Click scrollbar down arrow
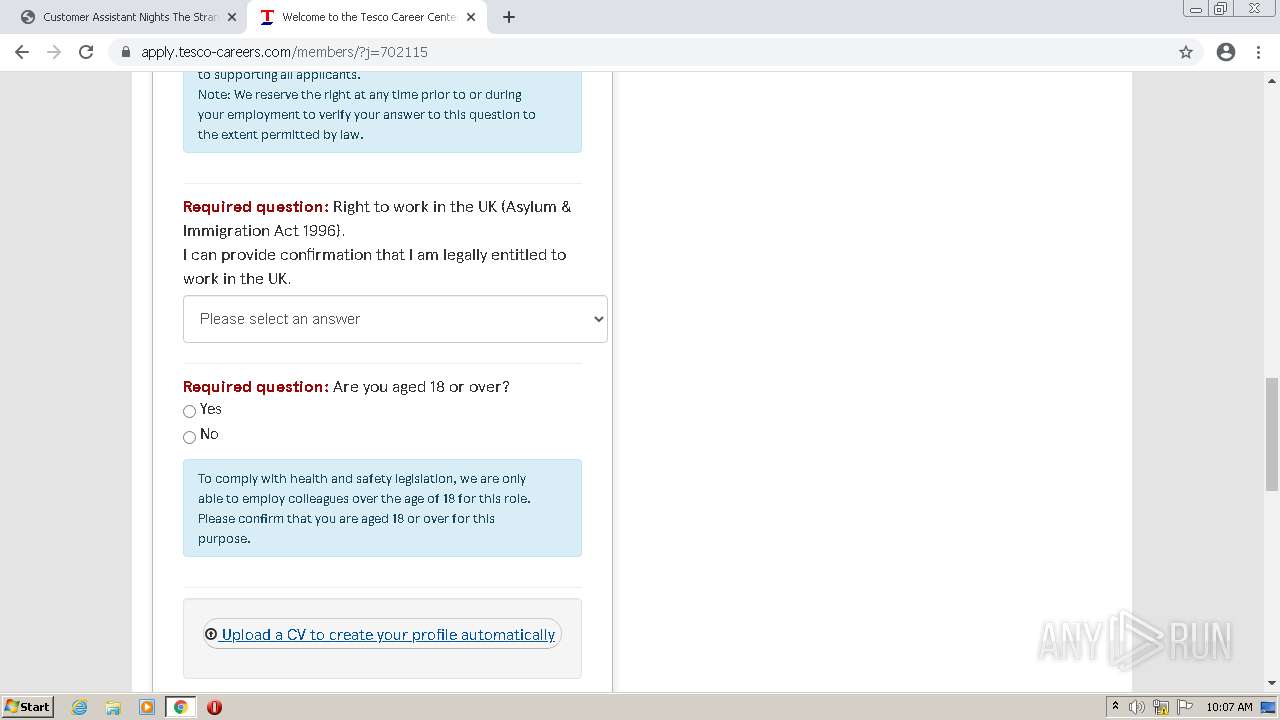1280x720 pixels. pos(1272,683)
